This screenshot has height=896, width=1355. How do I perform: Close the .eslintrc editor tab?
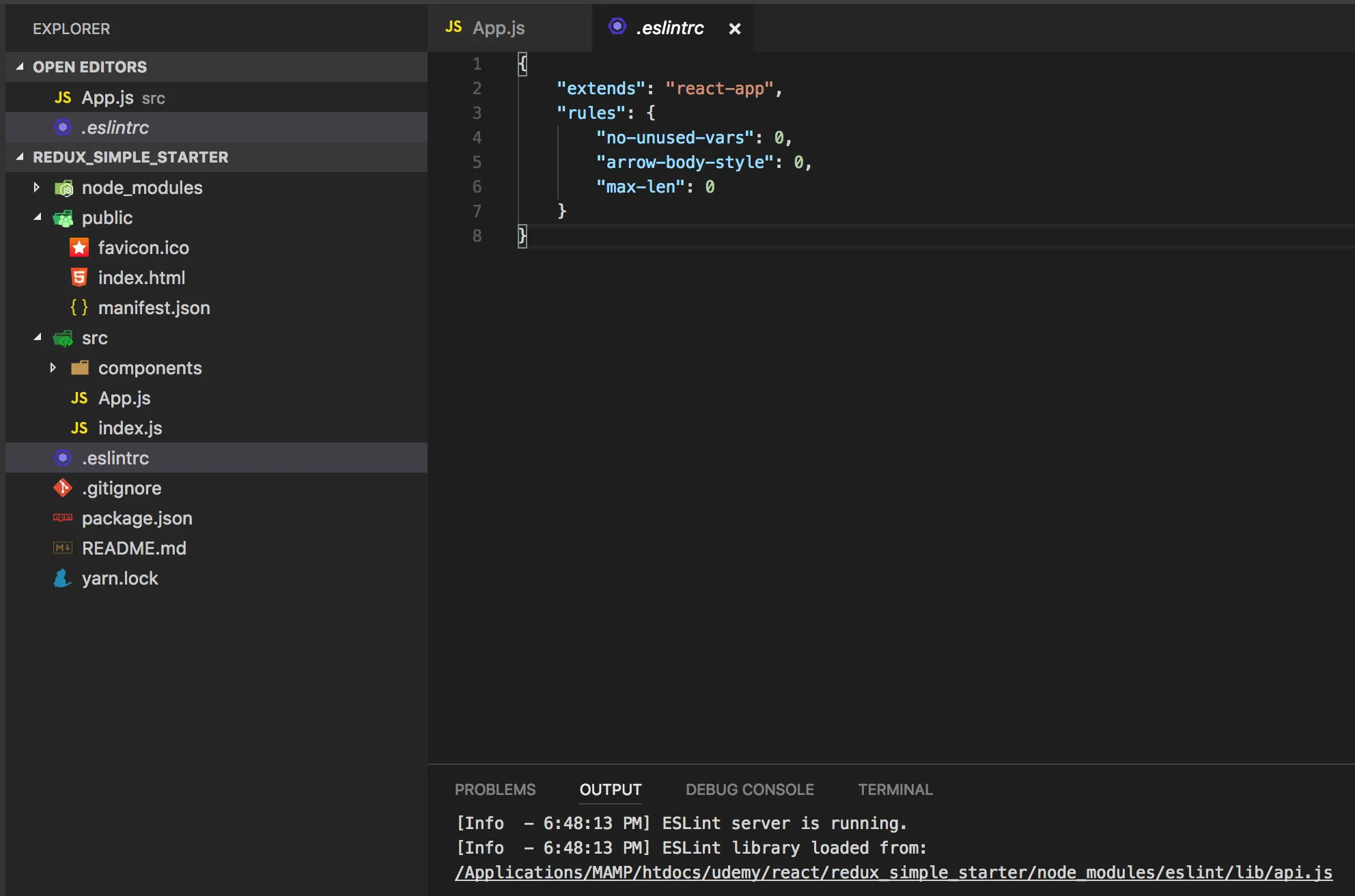click(x=735, y=29)
